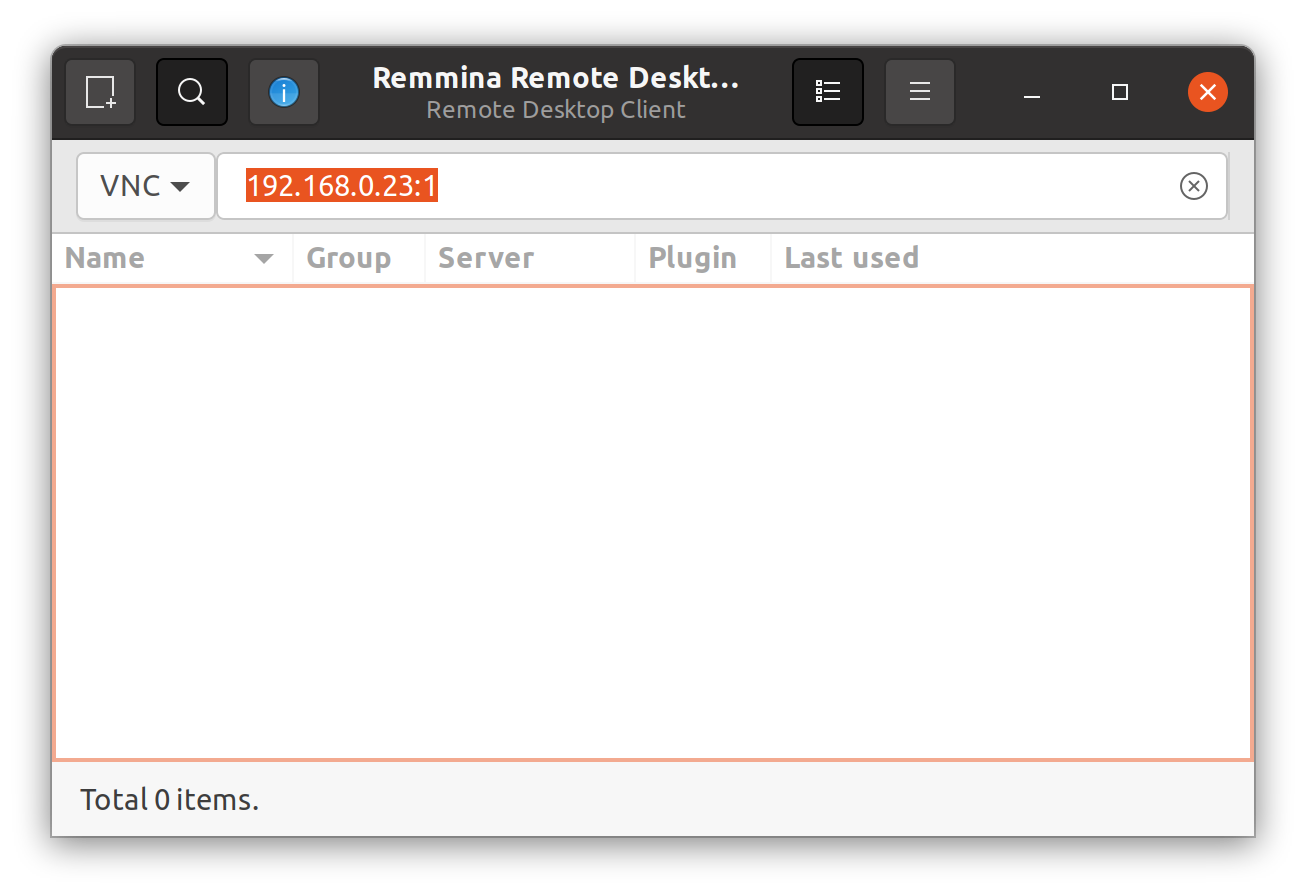
Task: Open the hamburger main menu
Action: pyautogui.click(x=920, y=92)
